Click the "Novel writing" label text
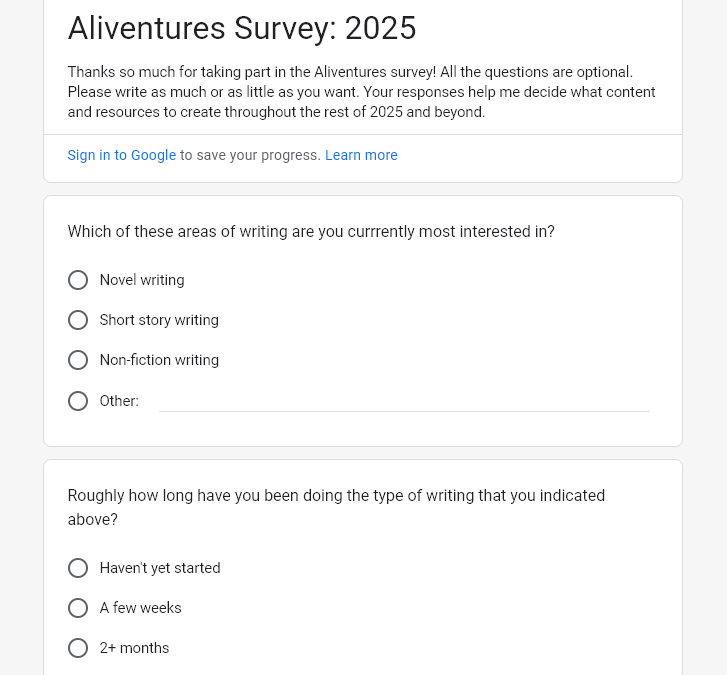The height and width of the screenshot is (675, 727). 142,281
